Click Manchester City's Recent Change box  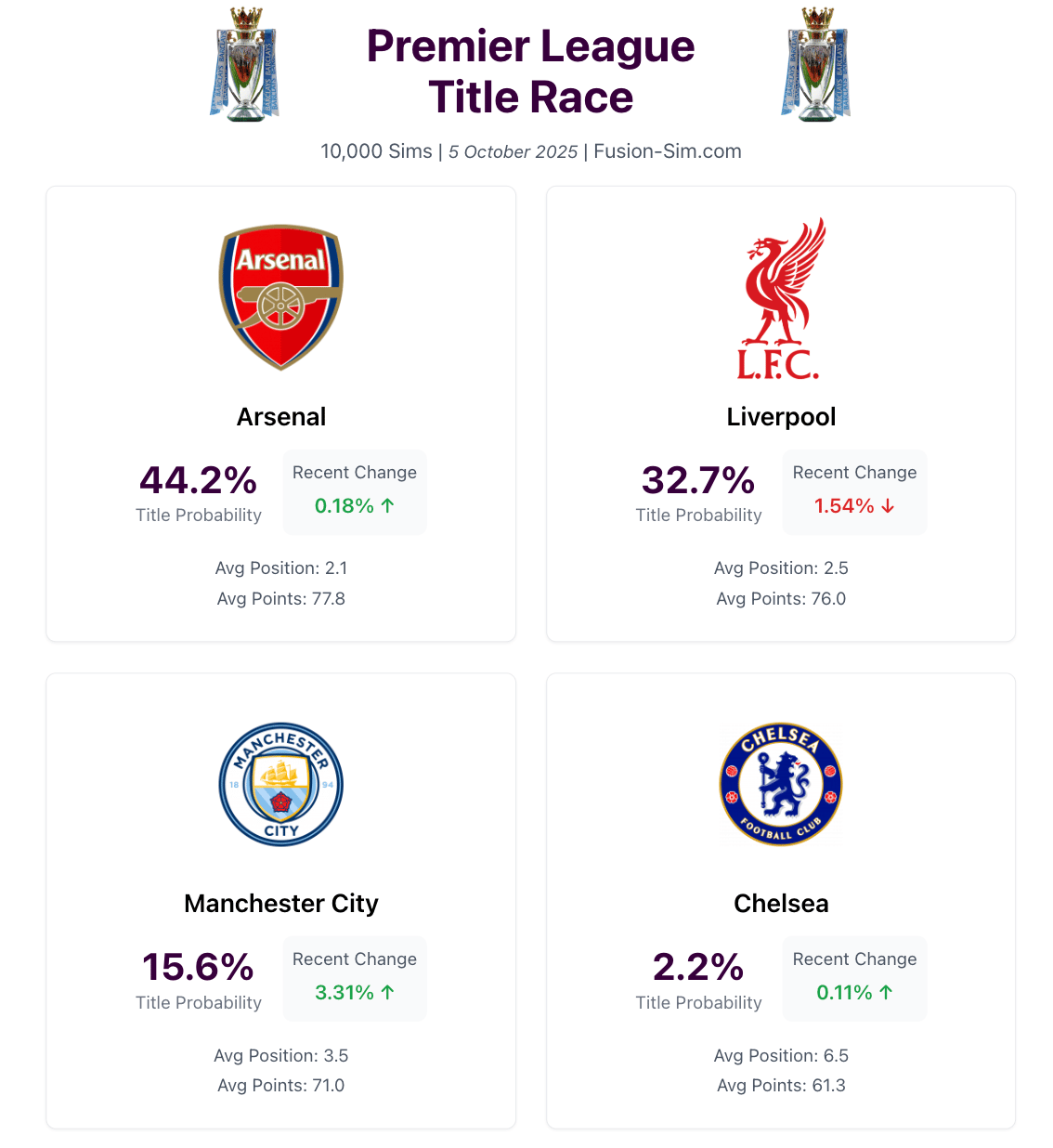tap(355, 979)
